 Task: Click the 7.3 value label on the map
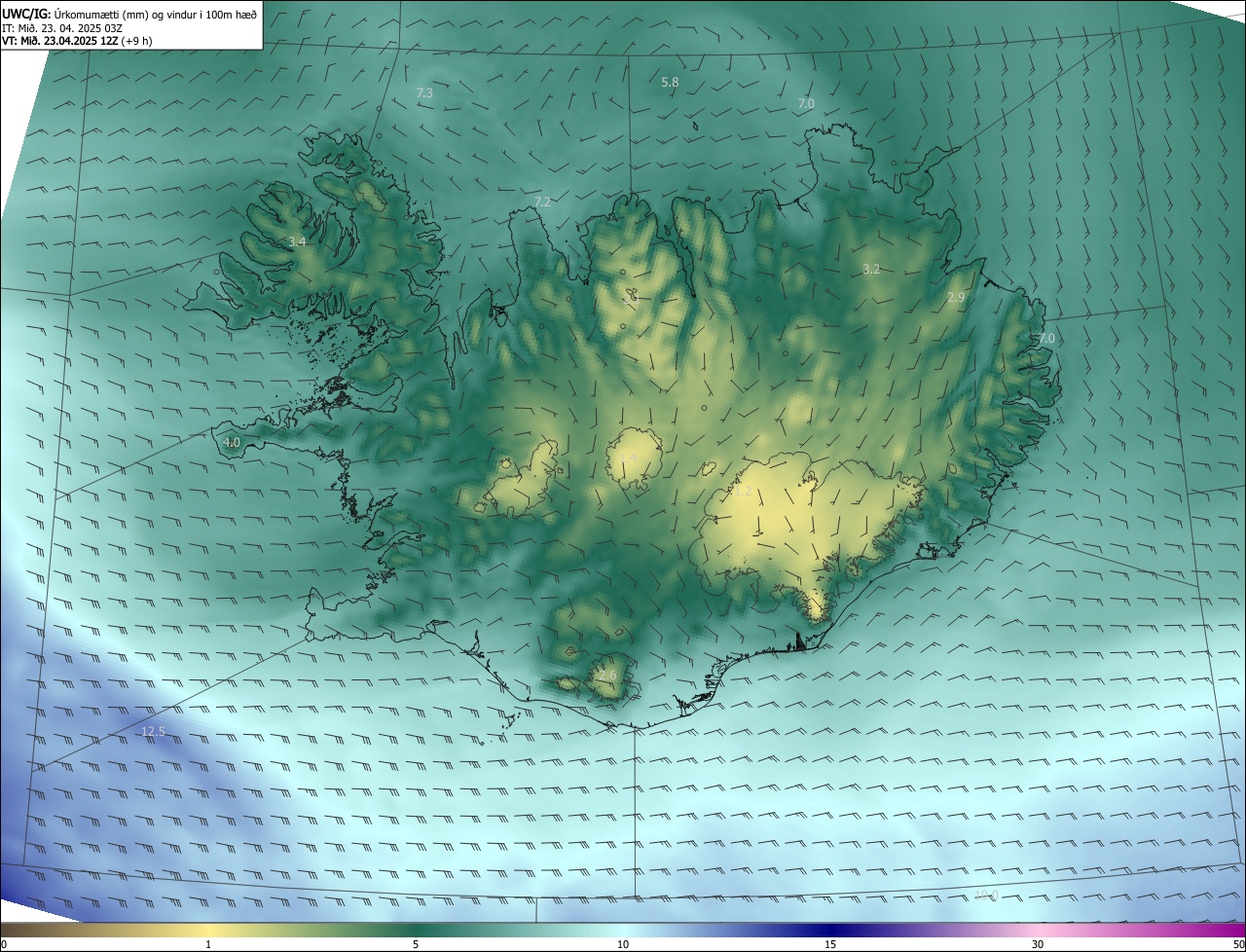pos(424,92)
